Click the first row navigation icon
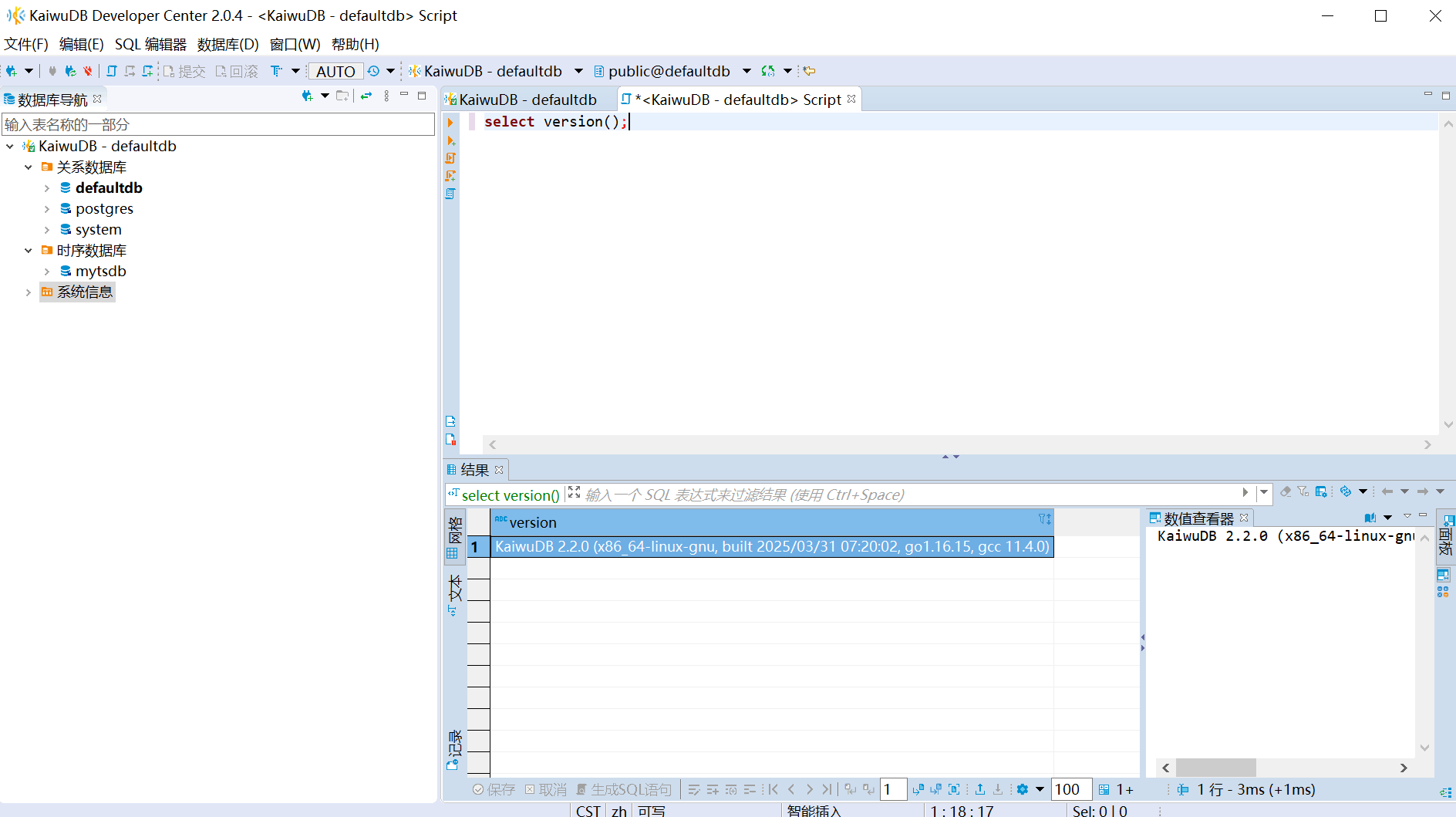1456x817 pixels. click(773, 789)
